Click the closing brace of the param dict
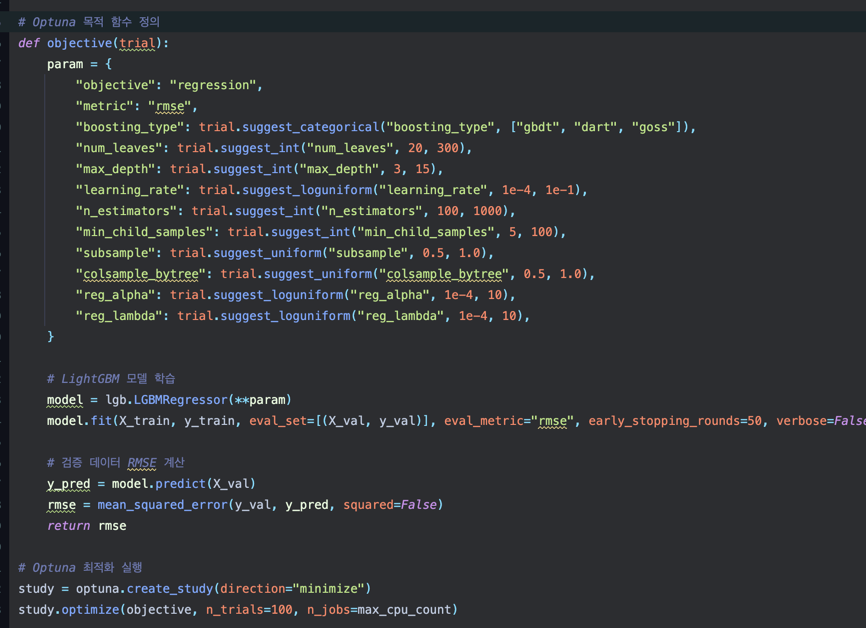 pyautogui.click(x=50, y=336)
